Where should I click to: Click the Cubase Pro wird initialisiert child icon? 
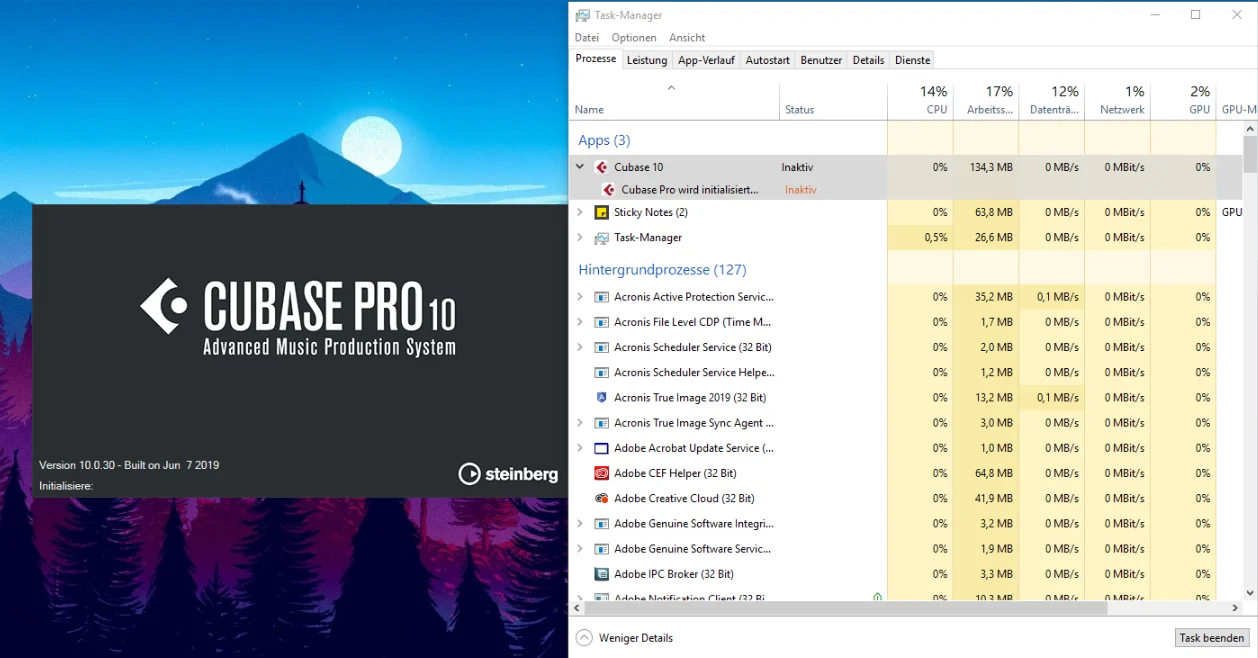(x=609, y=189)
